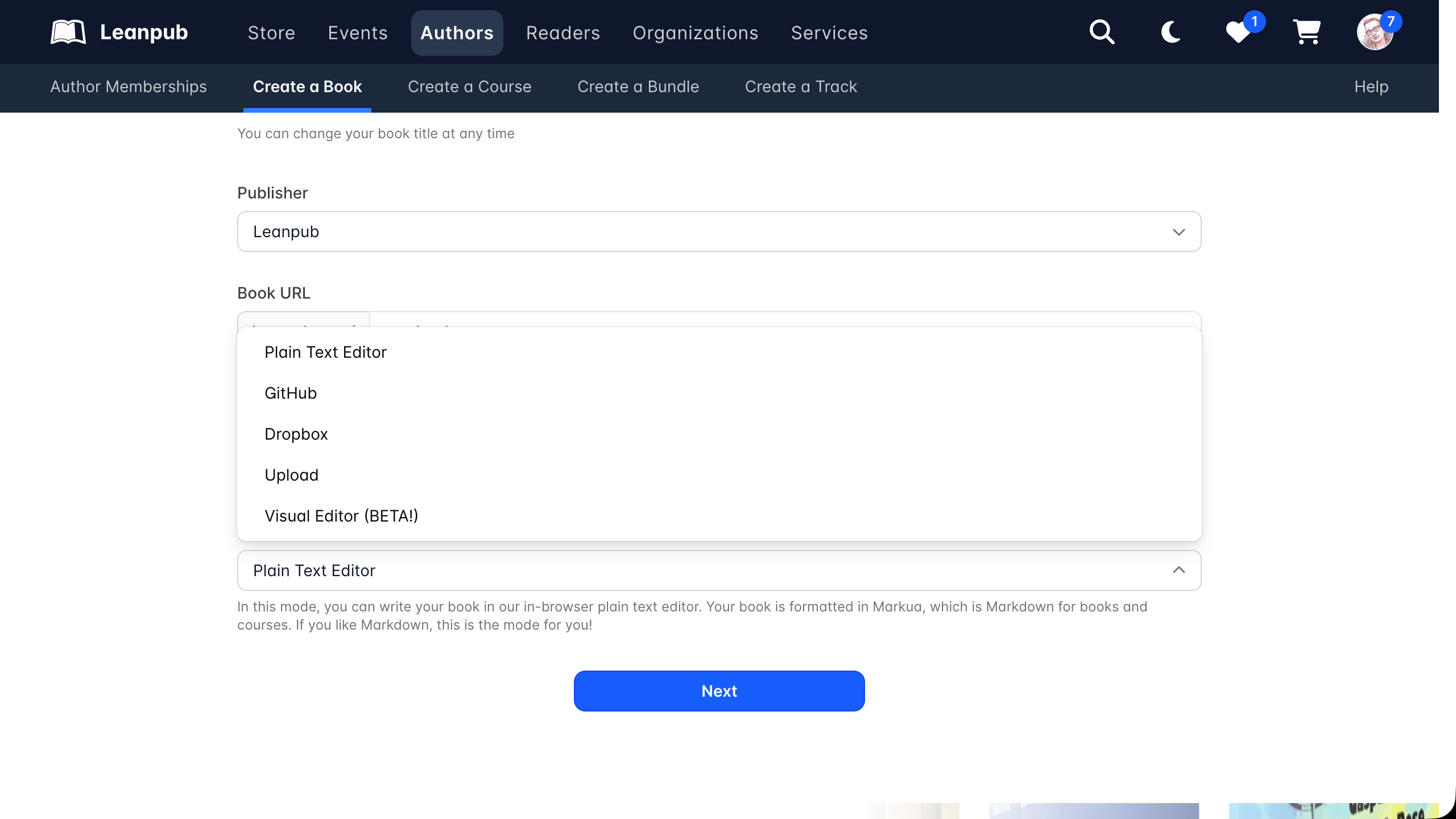Open the Events menu item

coord(358,33)
